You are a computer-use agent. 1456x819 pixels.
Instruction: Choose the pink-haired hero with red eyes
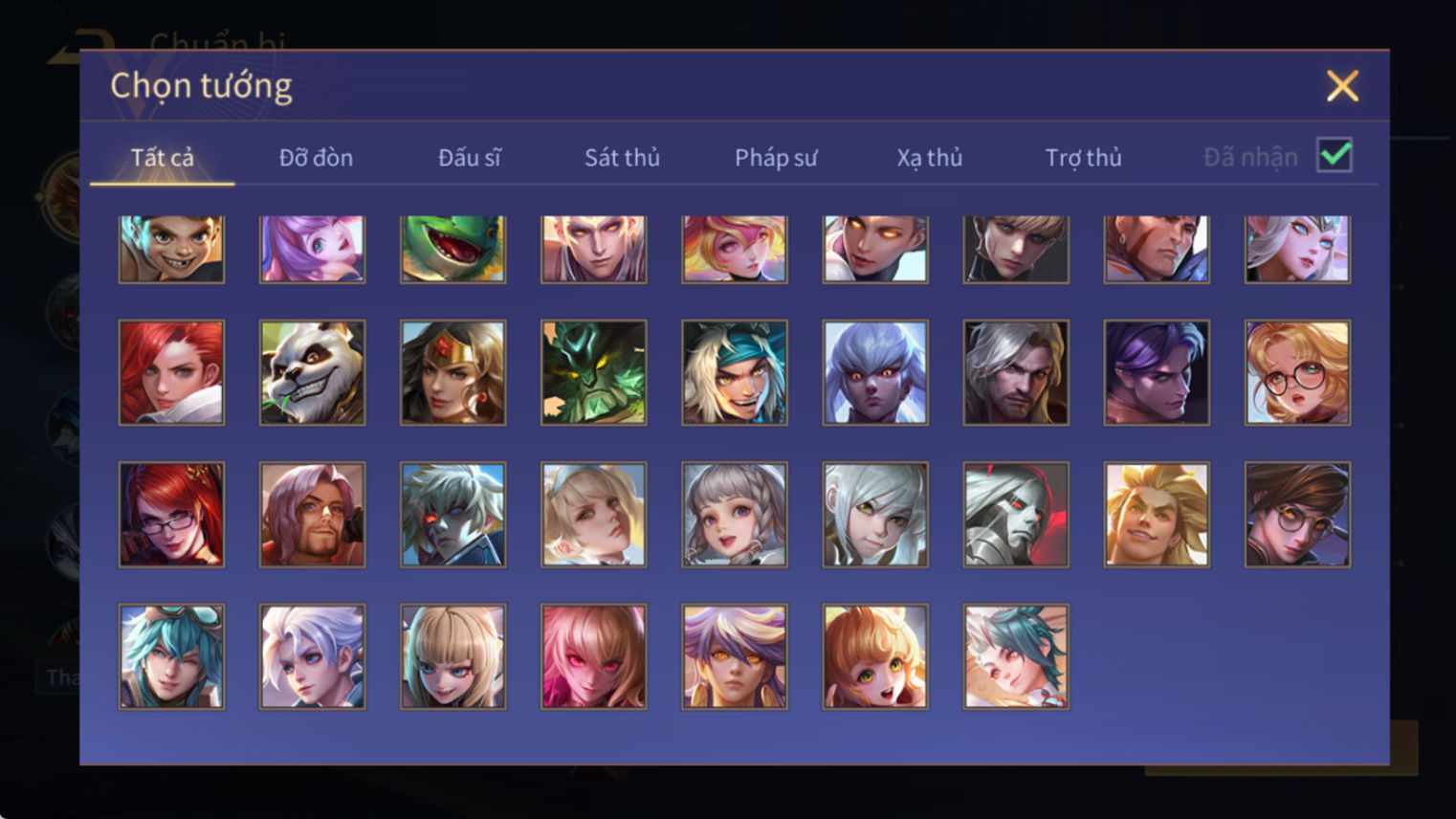click(593, 656)
